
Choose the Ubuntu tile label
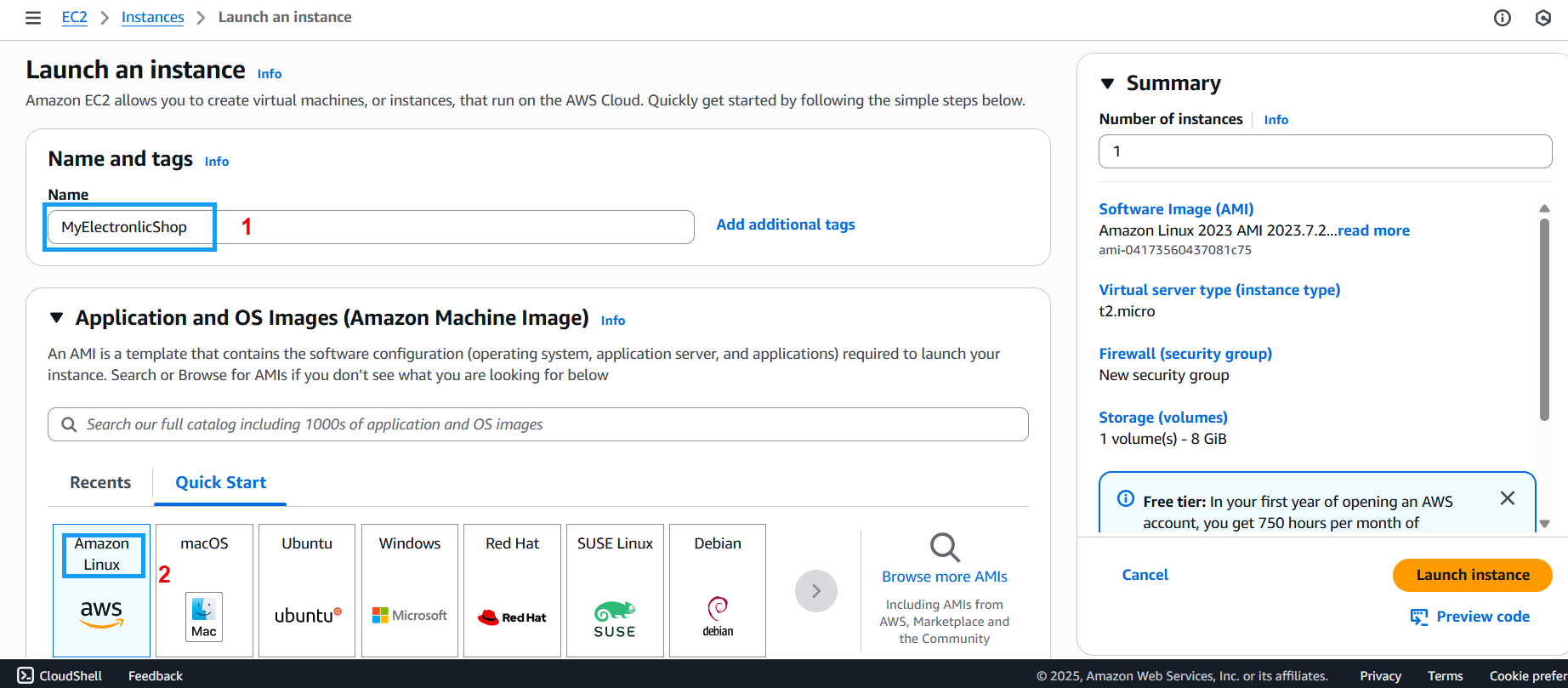click(x=307, y=543)
